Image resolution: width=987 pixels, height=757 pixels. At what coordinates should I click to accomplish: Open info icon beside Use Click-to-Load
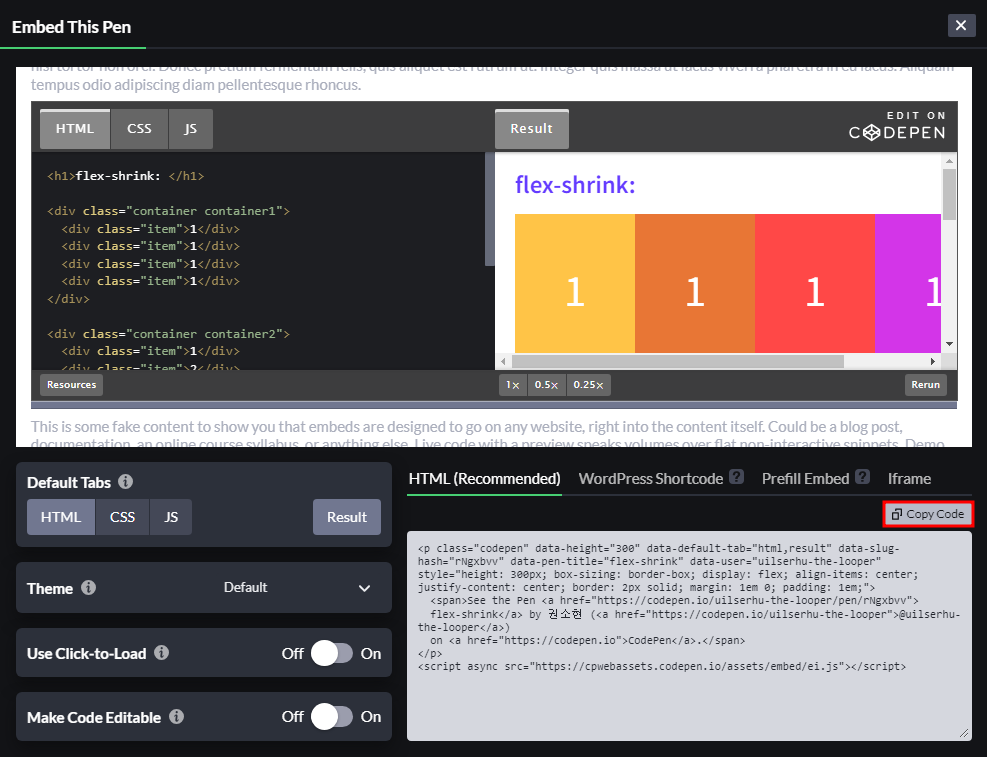click(x=161, y=653)
